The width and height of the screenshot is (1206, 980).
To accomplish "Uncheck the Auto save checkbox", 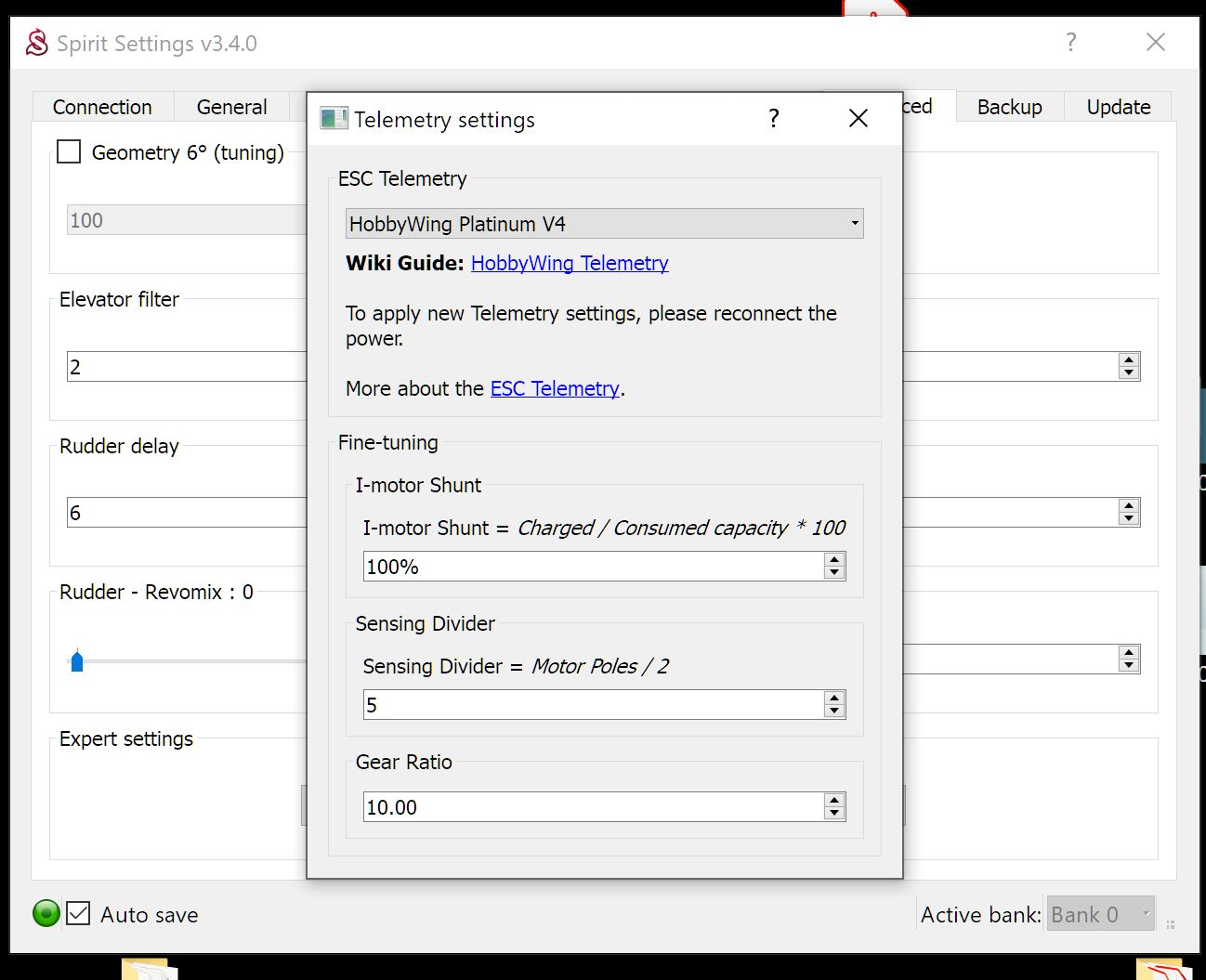I will point(79,914).
